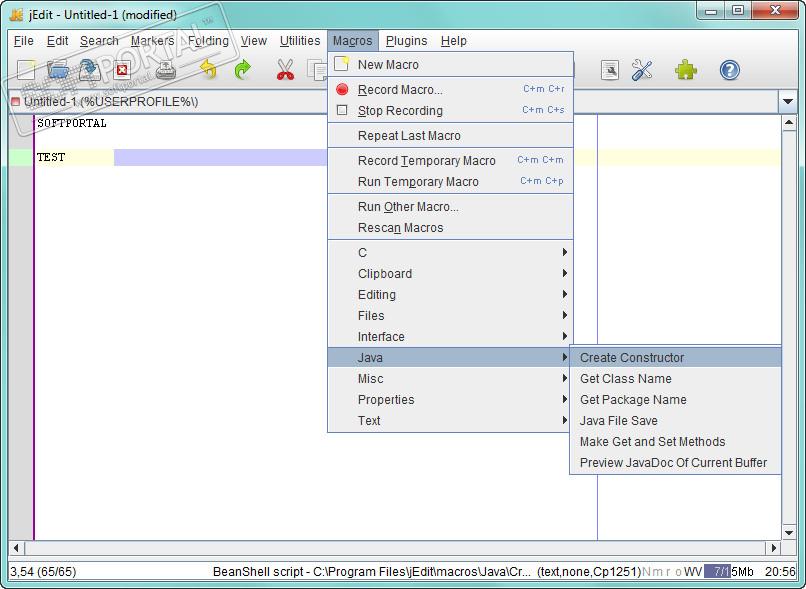Click the red Record Macro icon
The width and height of the screenshot is (806, 589).
coord(342,89)
